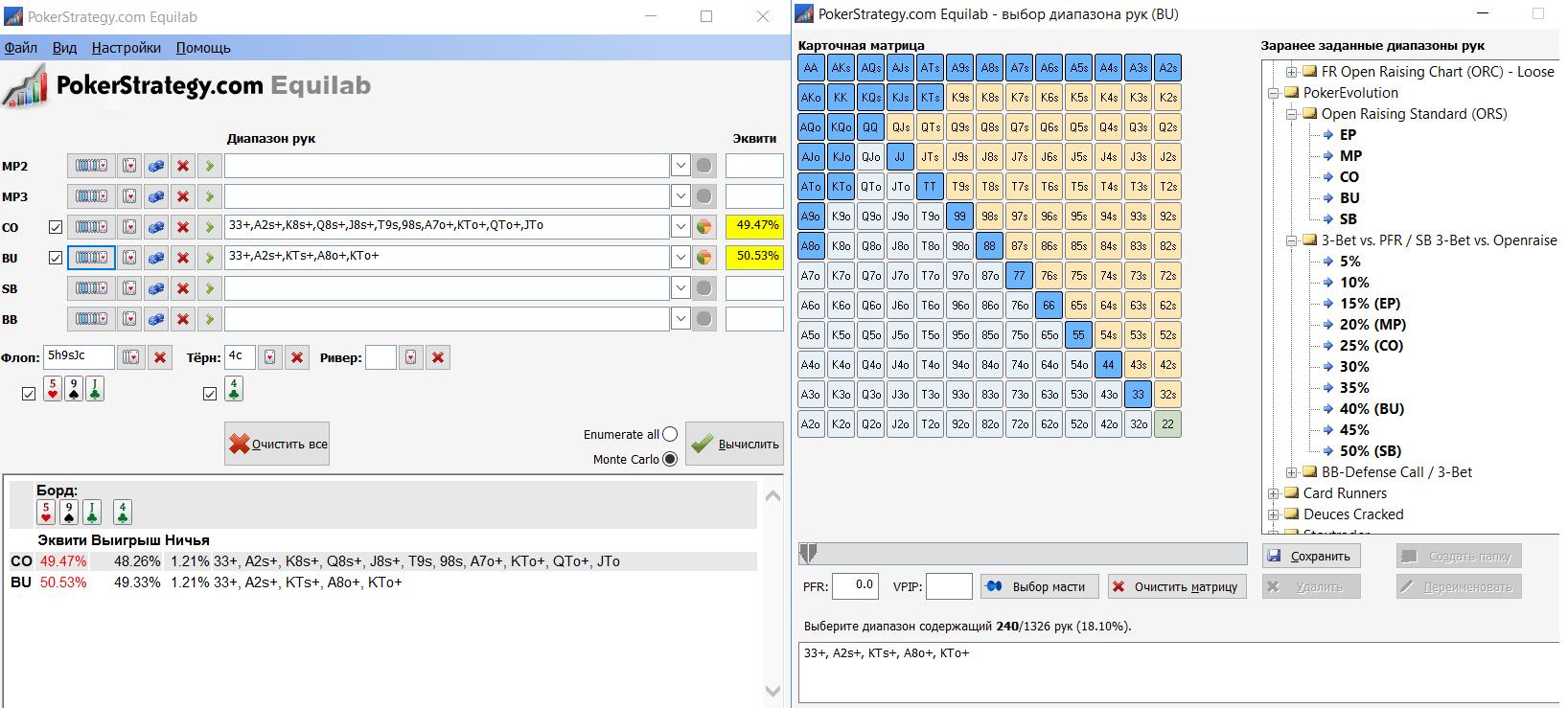Open river card selector icon

[410, 357]
